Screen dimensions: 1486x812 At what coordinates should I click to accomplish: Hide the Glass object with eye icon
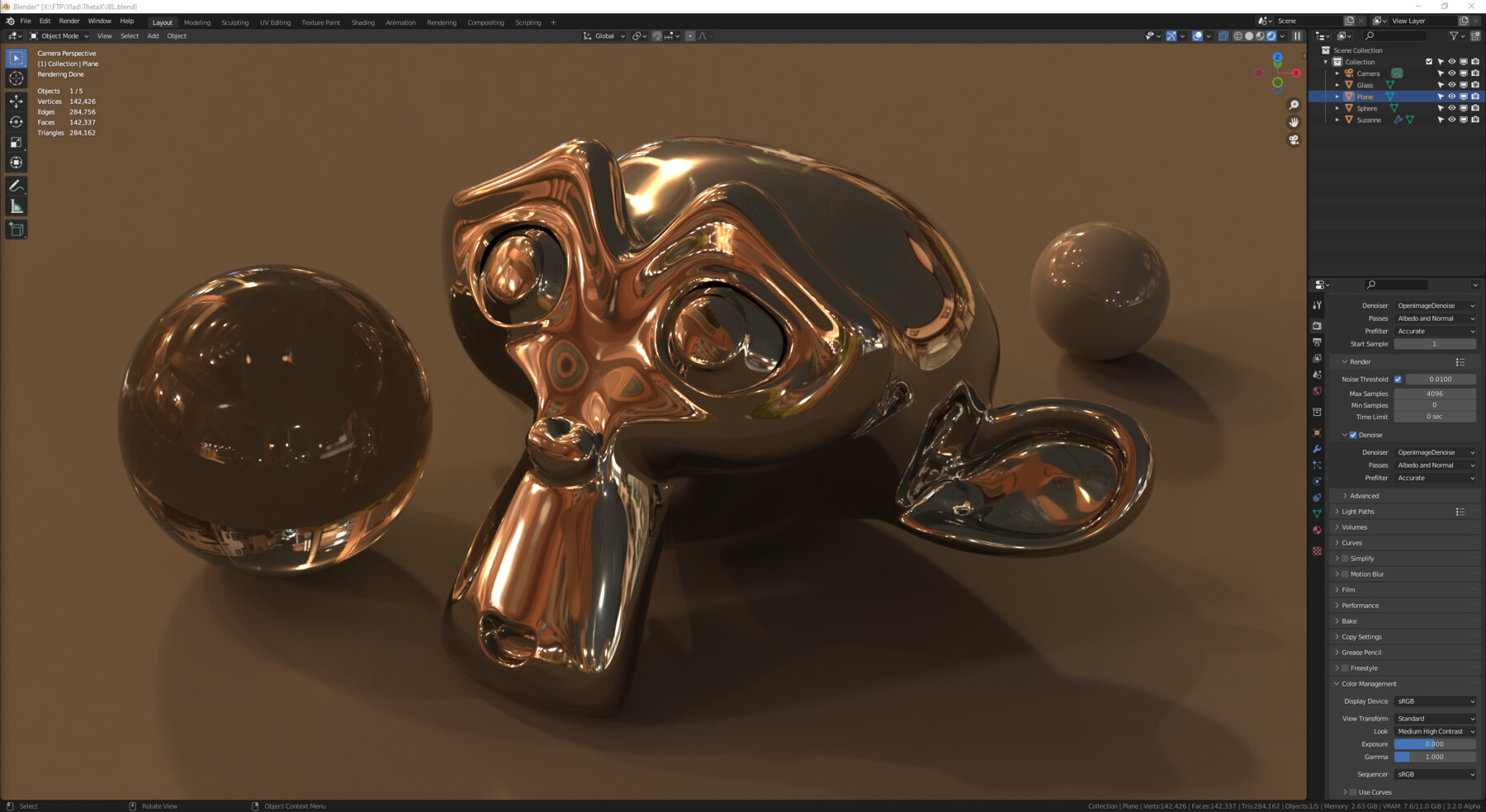tap(1452, 85)
